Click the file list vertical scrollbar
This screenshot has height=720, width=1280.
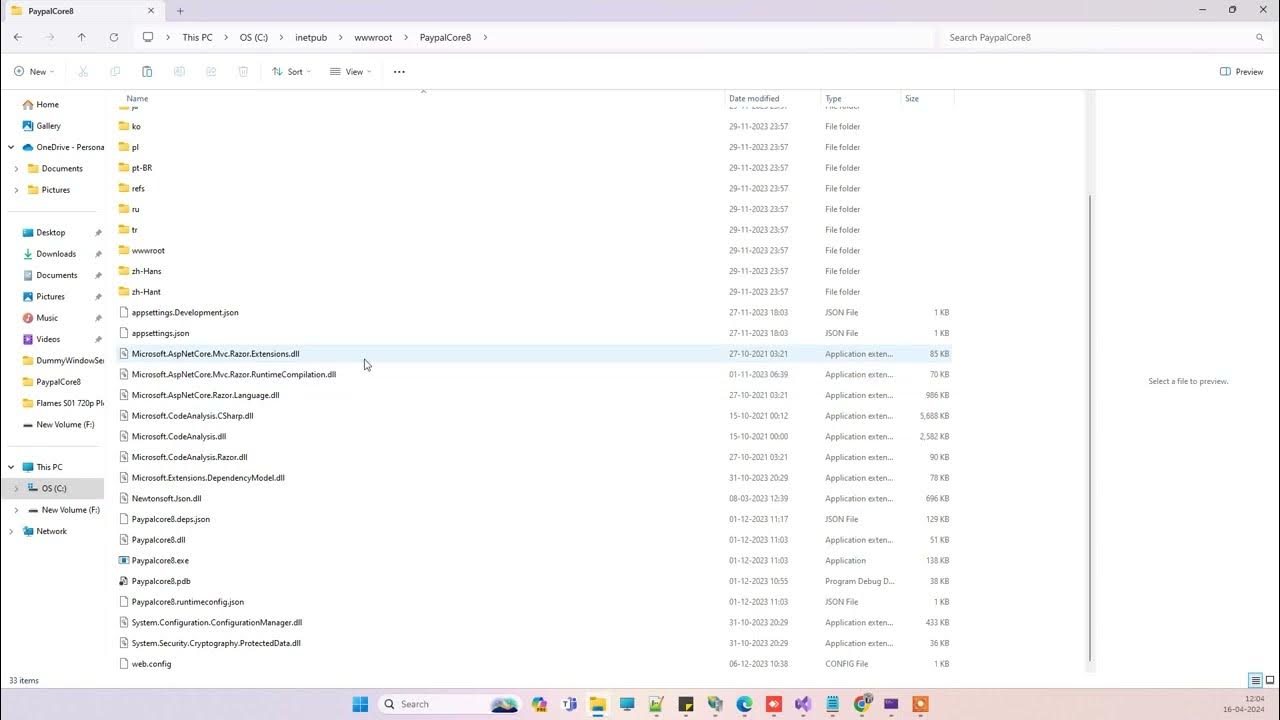pos(1090,426)
